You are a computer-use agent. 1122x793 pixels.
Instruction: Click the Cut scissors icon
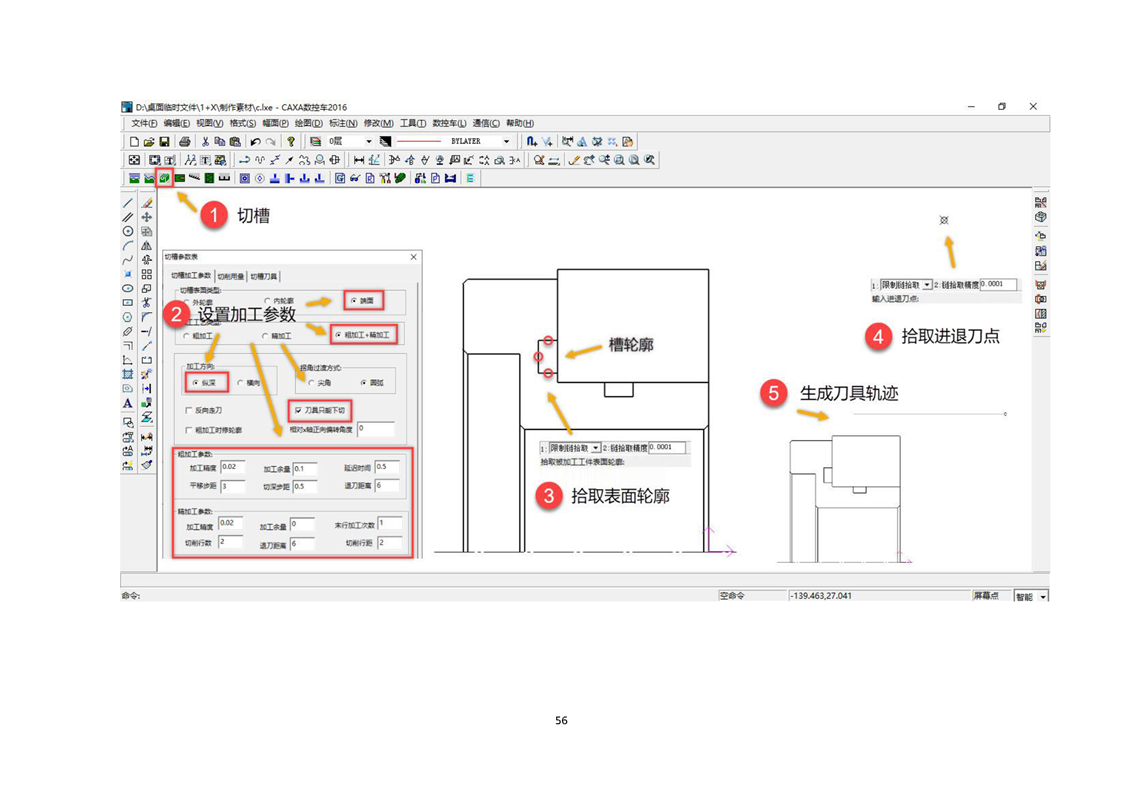point(205,142)
